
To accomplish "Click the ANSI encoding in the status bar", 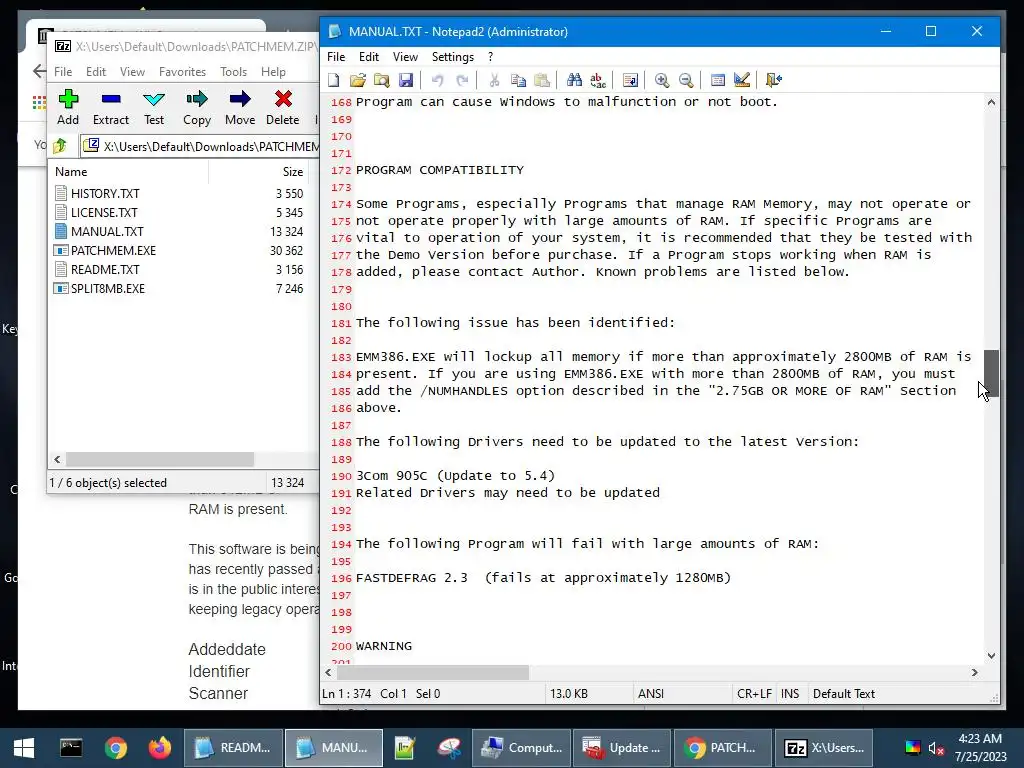I will pyautogui.click(x=650, y=694).
